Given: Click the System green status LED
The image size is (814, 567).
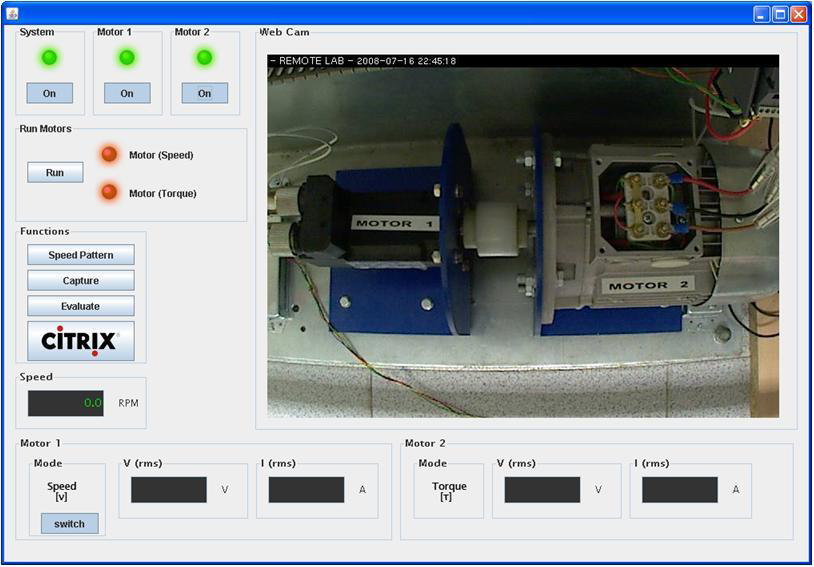Looking at the screenshot, I should 49,58.
